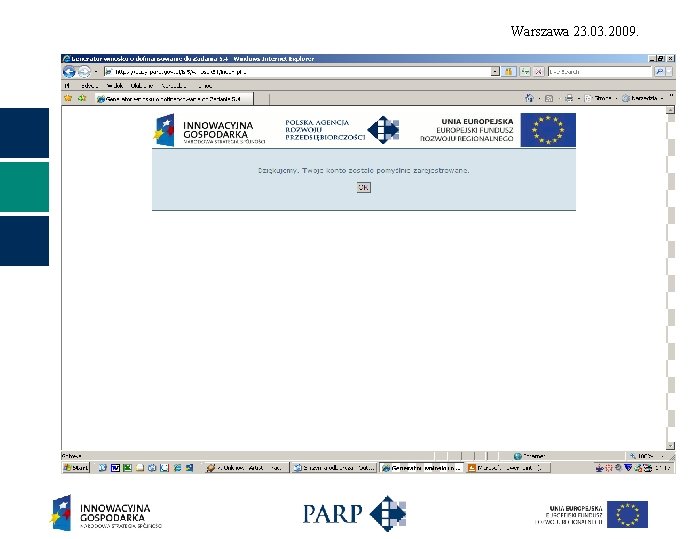Screen dimensions: 700x539
Task: Launch Excel from the quick launch bar
Action: (127, 468)
